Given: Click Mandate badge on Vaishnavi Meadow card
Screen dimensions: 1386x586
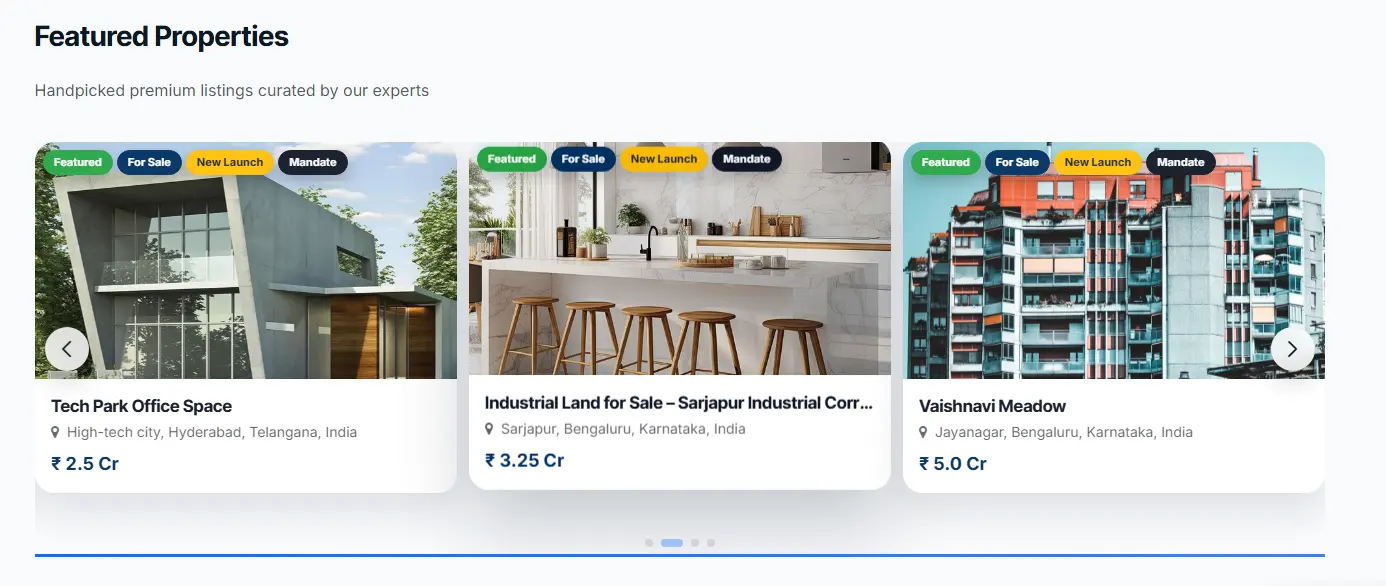Looking at the screenshot, I should click(x=1181, y=162).
